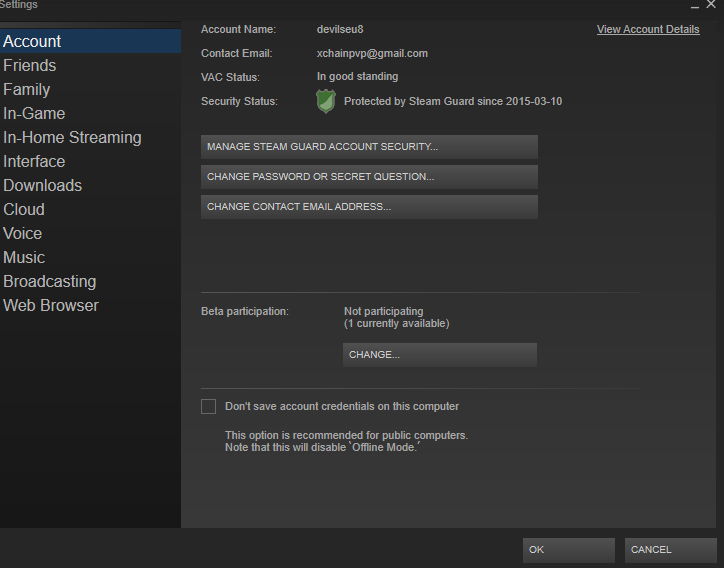Switch to Music settings

click(x=90, y=257)
